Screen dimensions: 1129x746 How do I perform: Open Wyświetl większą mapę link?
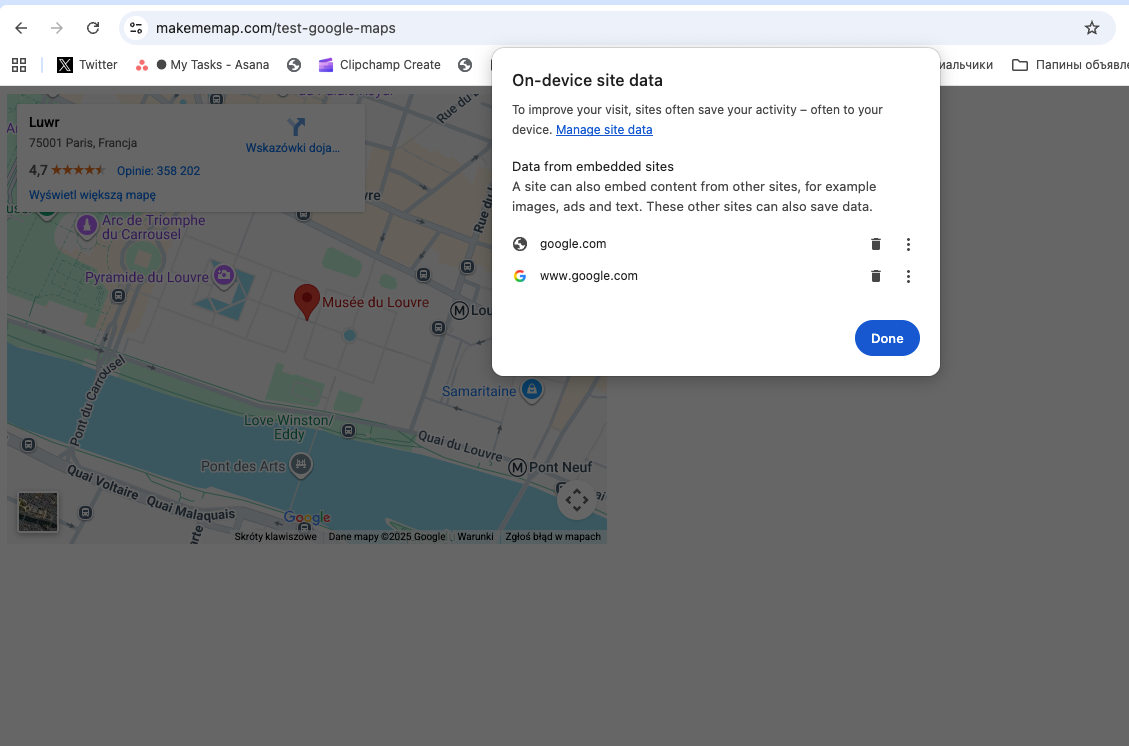(92, 195)
